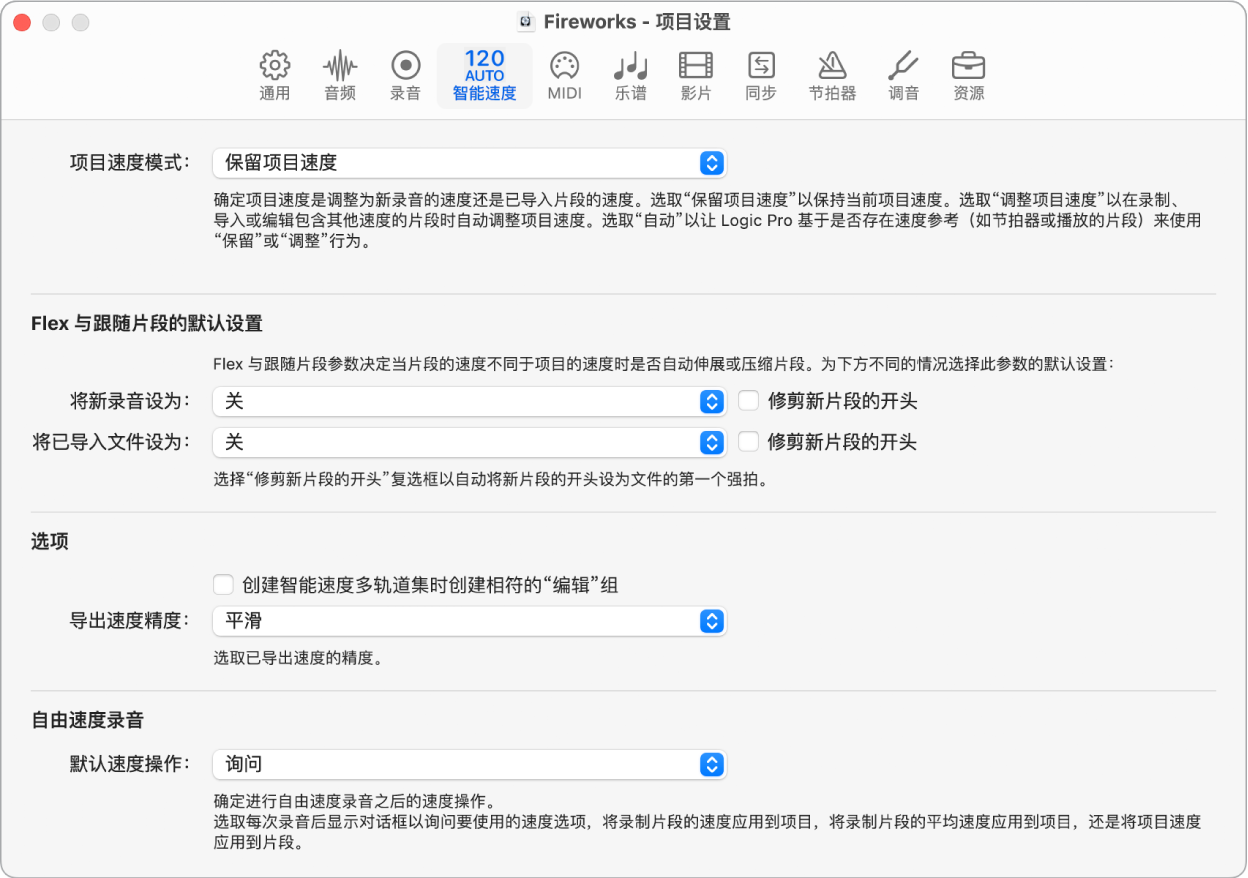Toggle 创建智能速度多轨道集时创建相符的编辑组 checkbox

coord(222,585)
